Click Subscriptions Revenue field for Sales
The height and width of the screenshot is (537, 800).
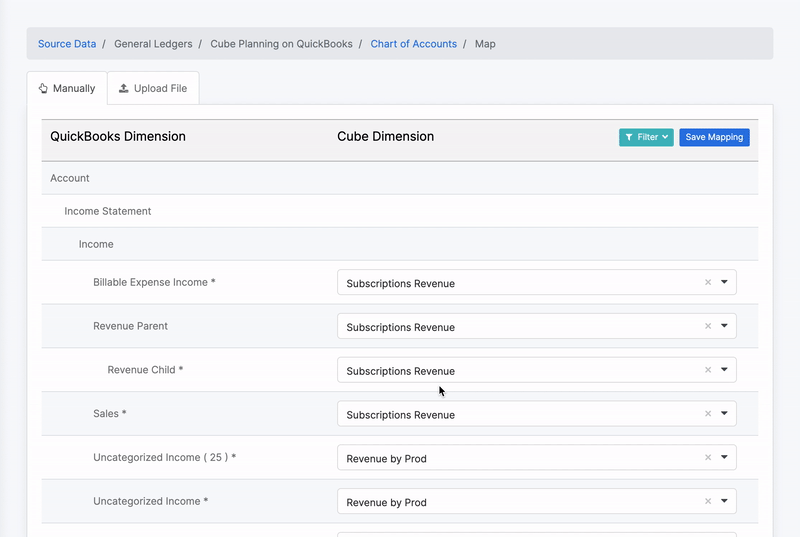[x=537, y=414]
